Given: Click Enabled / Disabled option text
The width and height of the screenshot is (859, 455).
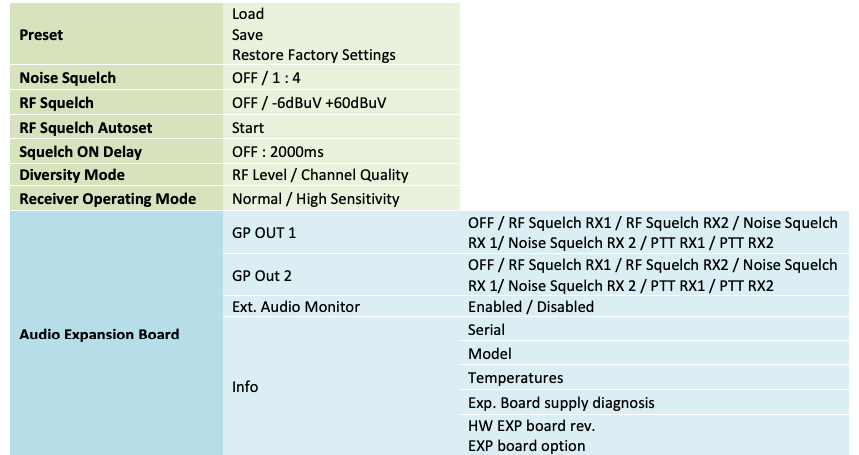Looking at the screenshot, I should [530, 307].
